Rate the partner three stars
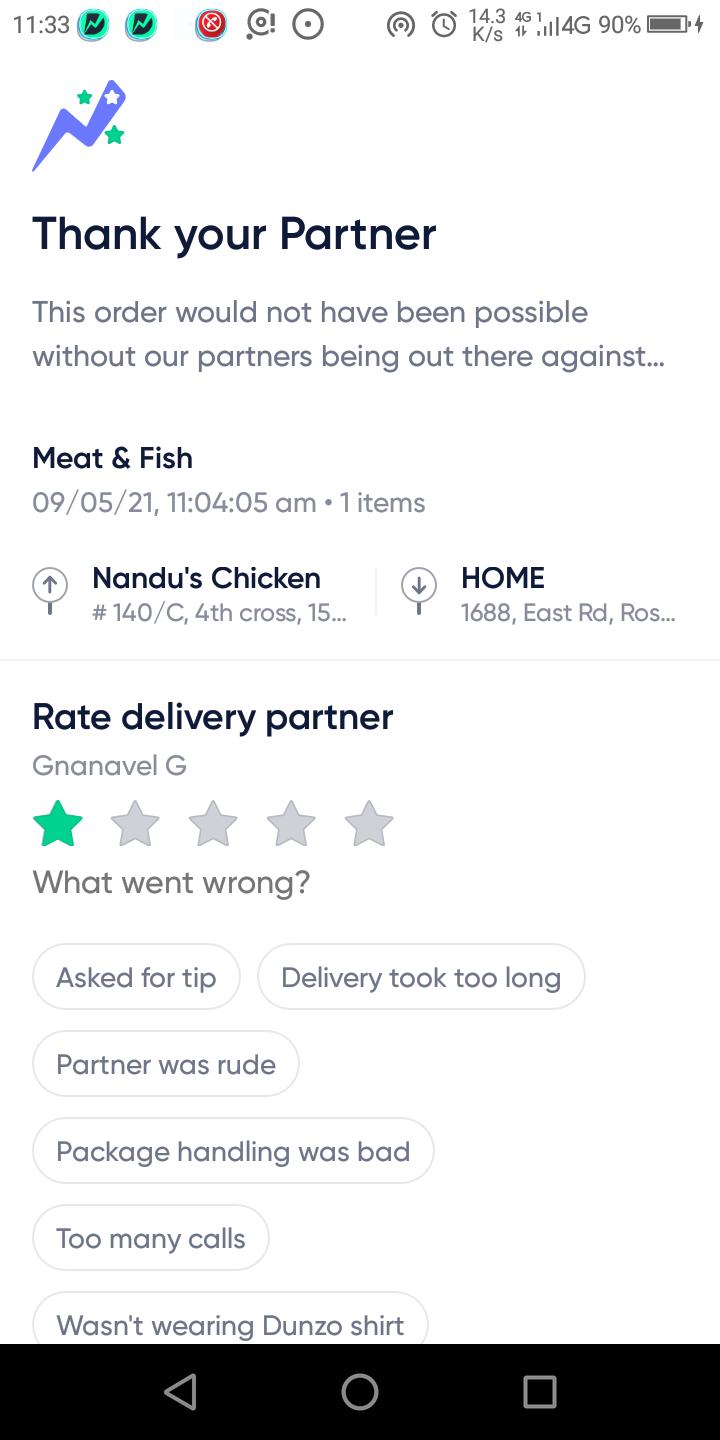Viewport: 720px width, 1440px height. [213, 824]
